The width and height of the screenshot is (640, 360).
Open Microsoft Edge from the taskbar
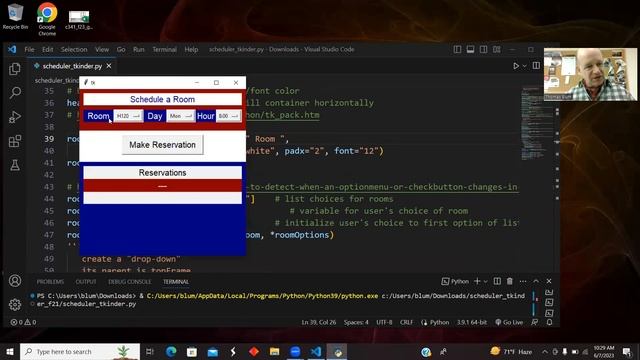[171, 351]
